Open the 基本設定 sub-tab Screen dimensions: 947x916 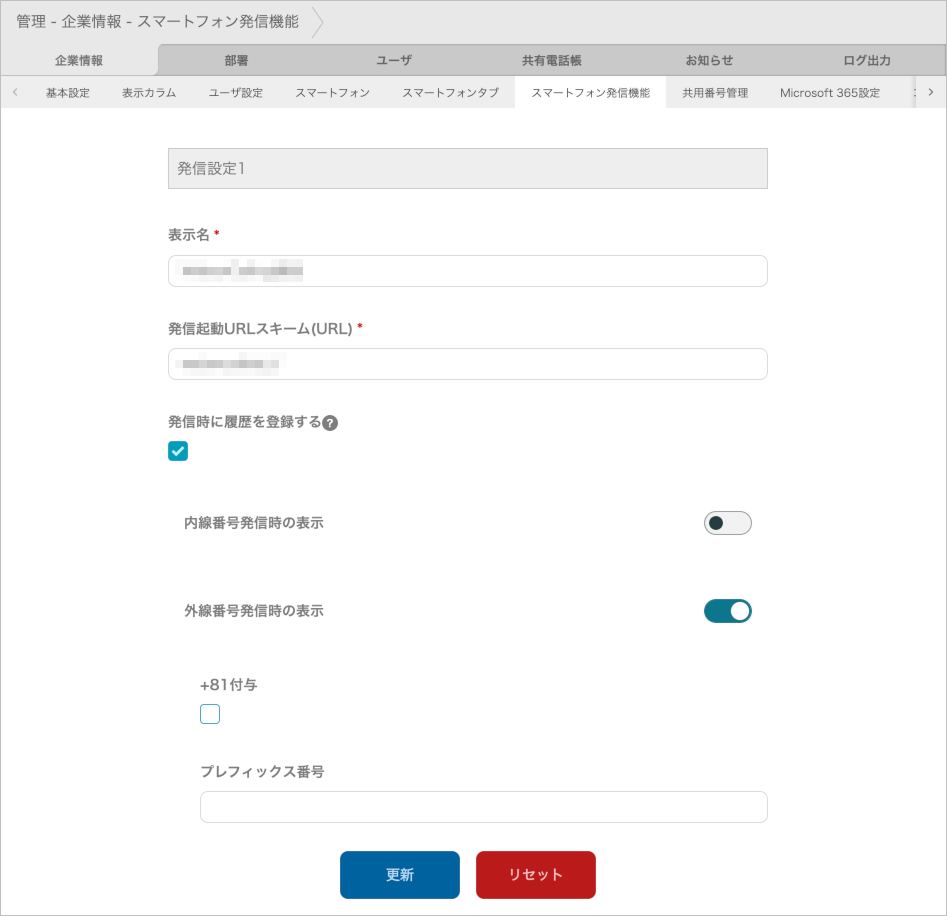tap(66, 92)
